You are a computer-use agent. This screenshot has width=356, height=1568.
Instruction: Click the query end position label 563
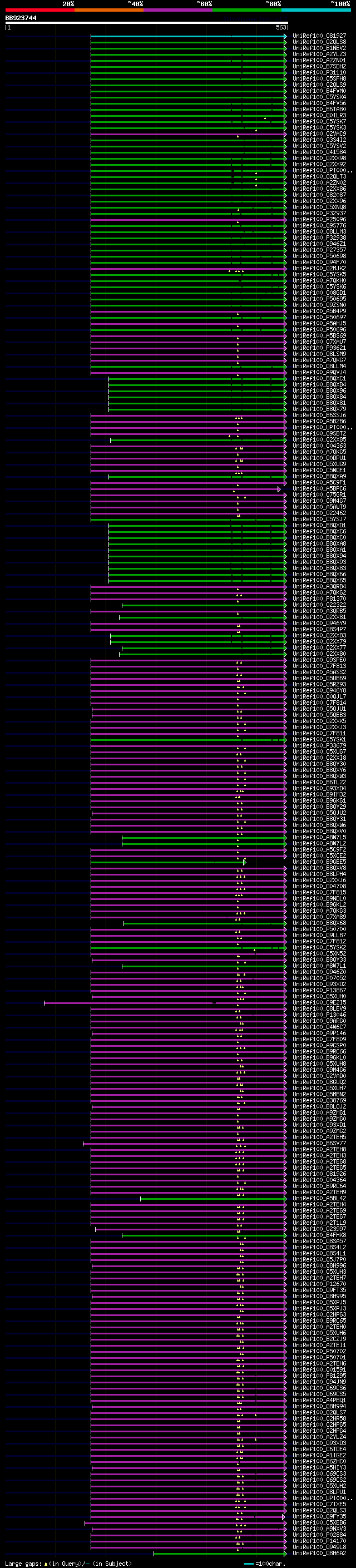[281, 27]
